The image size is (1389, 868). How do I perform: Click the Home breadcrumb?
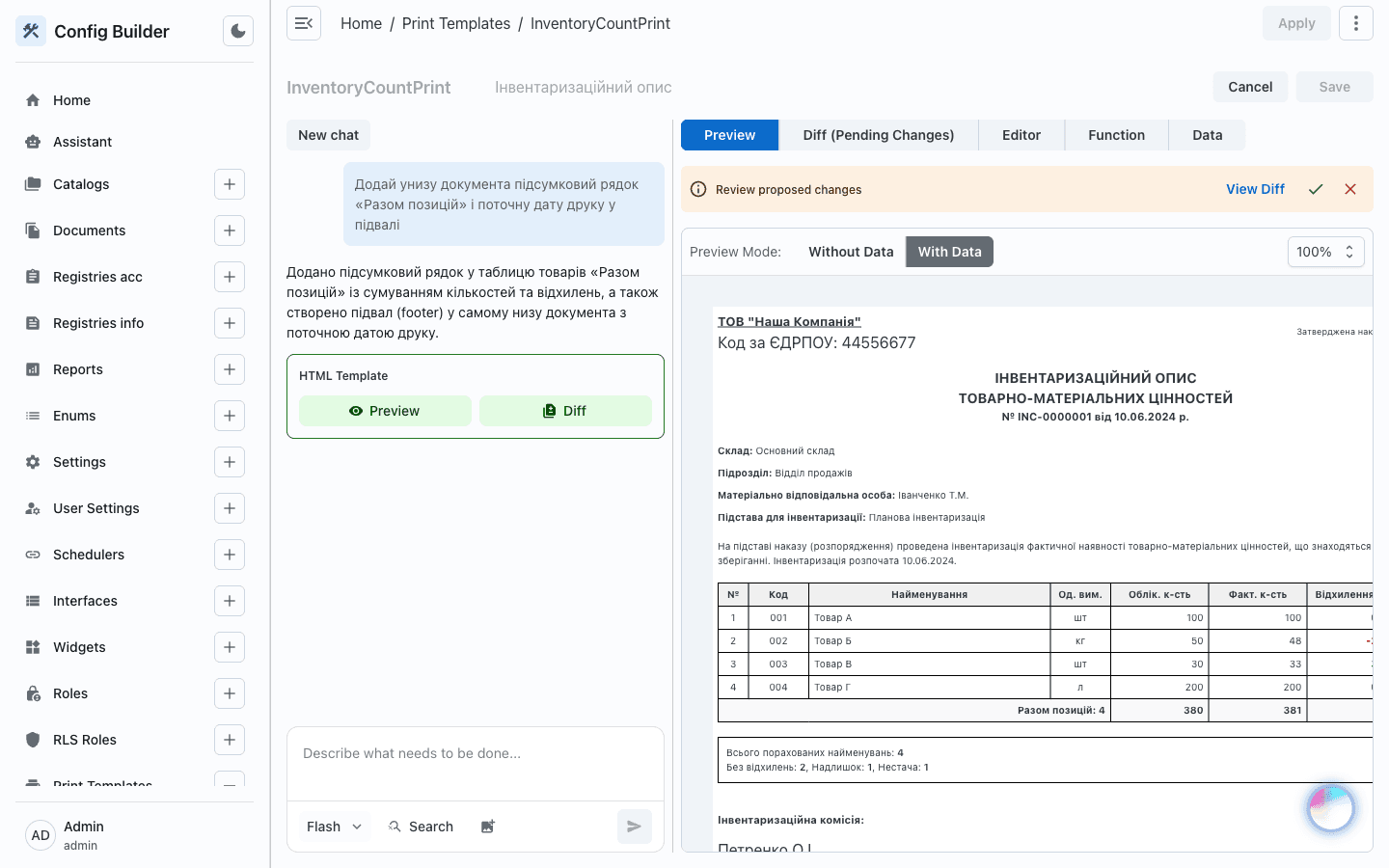click(361, 23)
